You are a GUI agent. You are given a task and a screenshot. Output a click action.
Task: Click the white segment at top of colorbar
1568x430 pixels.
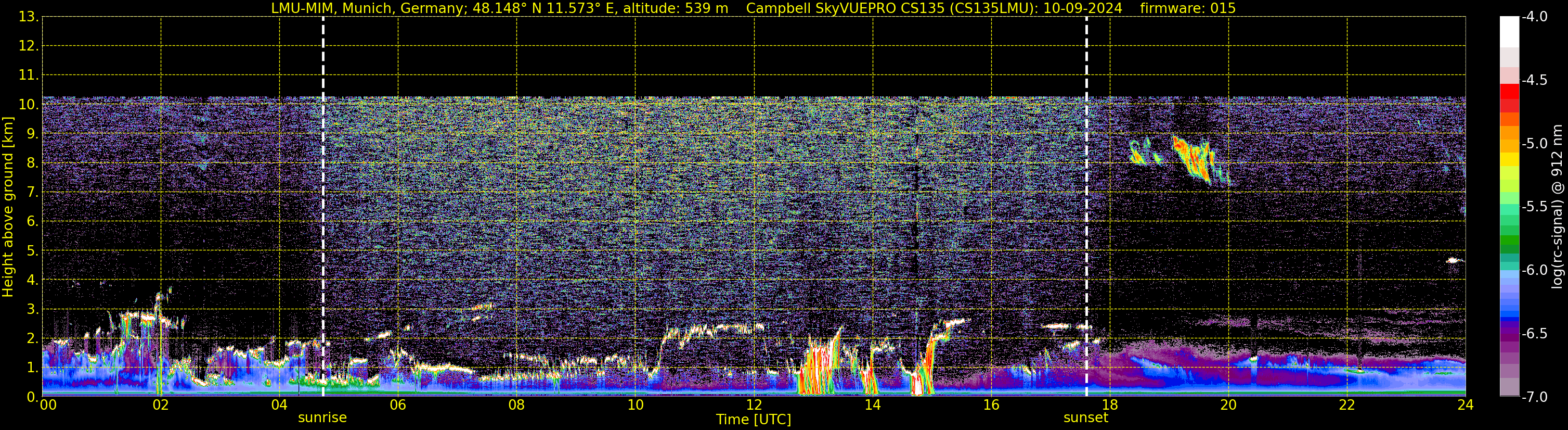[x=1509, y=32]
